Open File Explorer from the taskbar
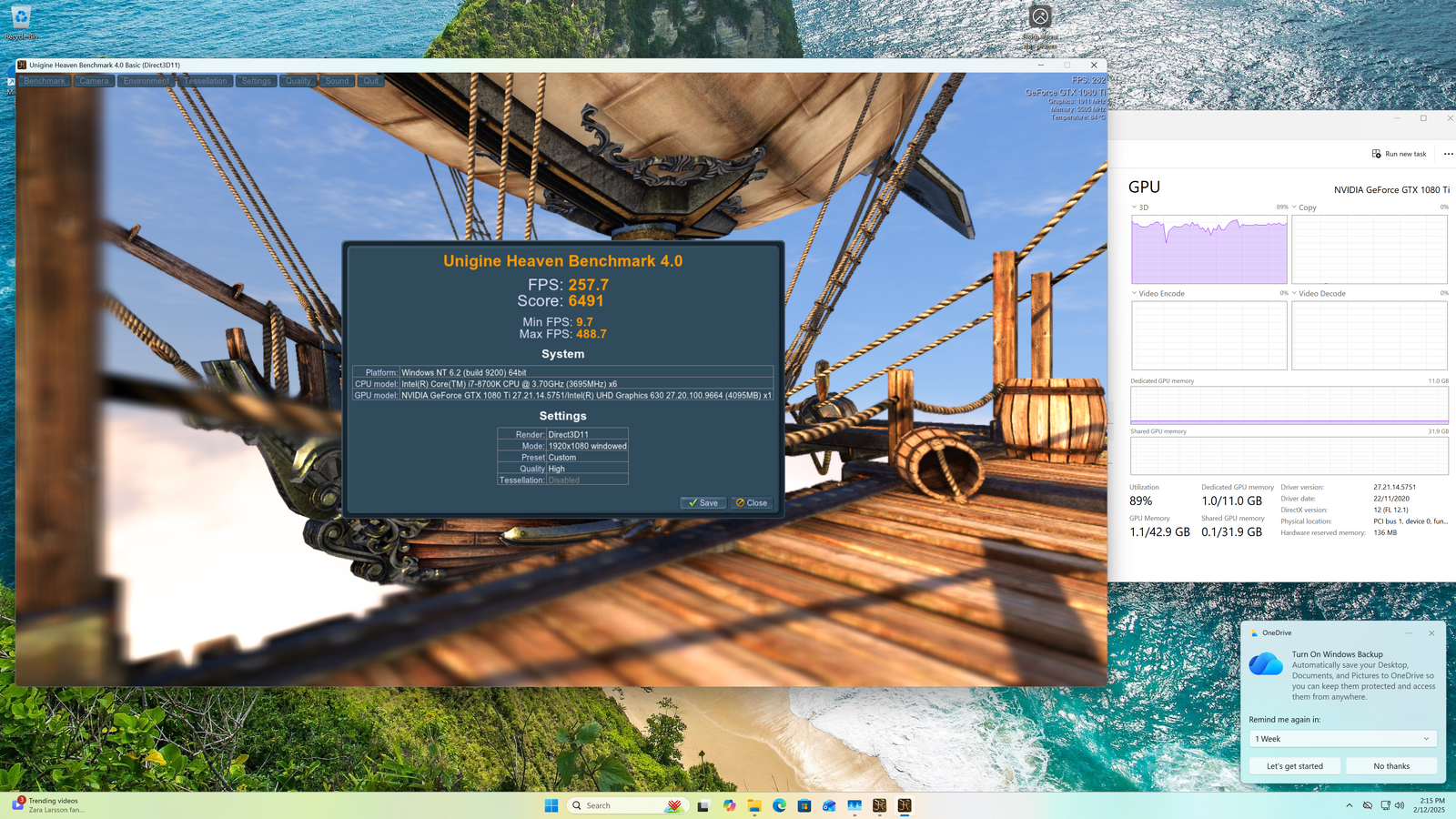Screen dimensions: 1456x819 754,805
